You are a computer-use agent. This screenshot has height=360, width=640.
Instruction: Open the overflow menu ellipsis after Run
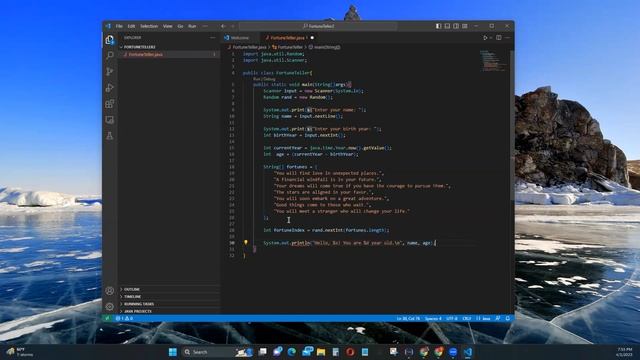(x=205, y=26)
